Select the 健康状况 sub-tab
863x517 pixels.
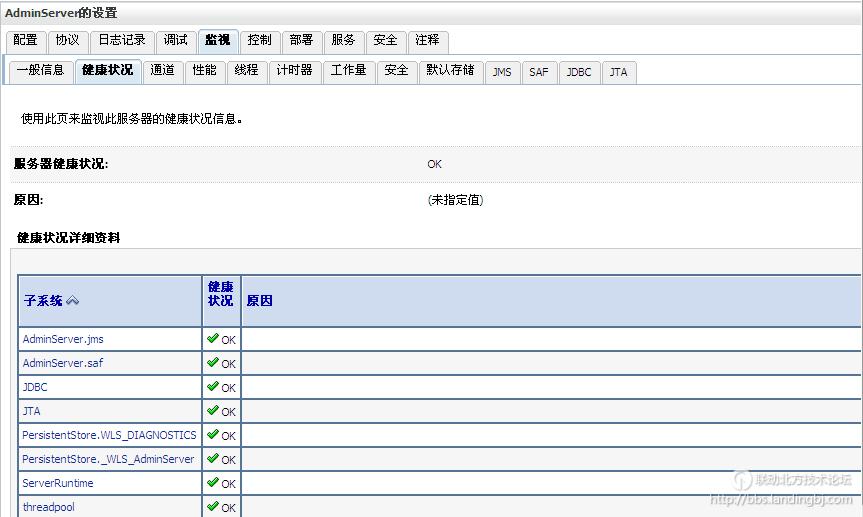(108, 72)
